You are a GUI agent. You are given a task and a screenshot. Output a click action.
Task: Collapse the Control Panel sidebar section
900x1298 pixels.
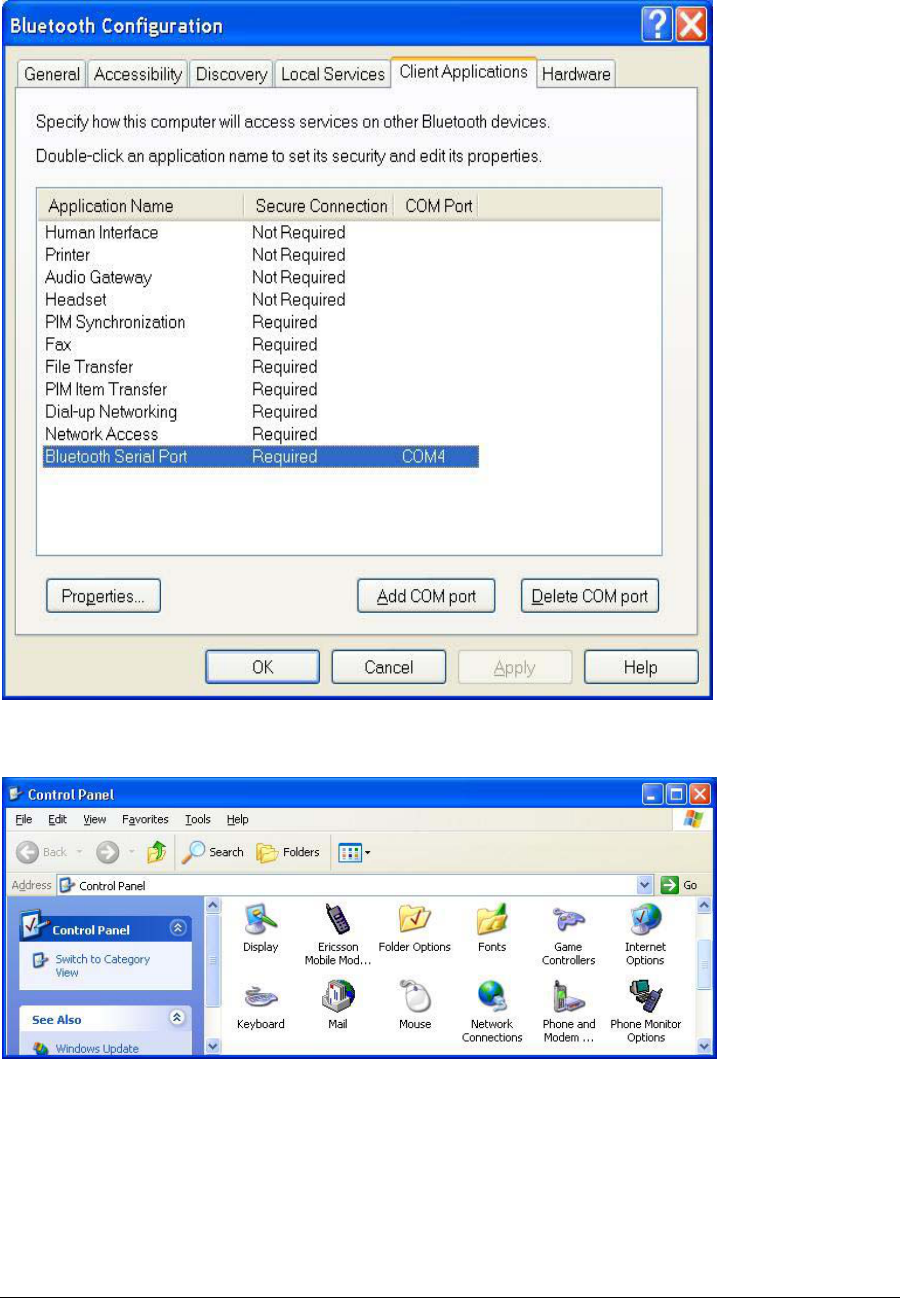click(178, 929)
